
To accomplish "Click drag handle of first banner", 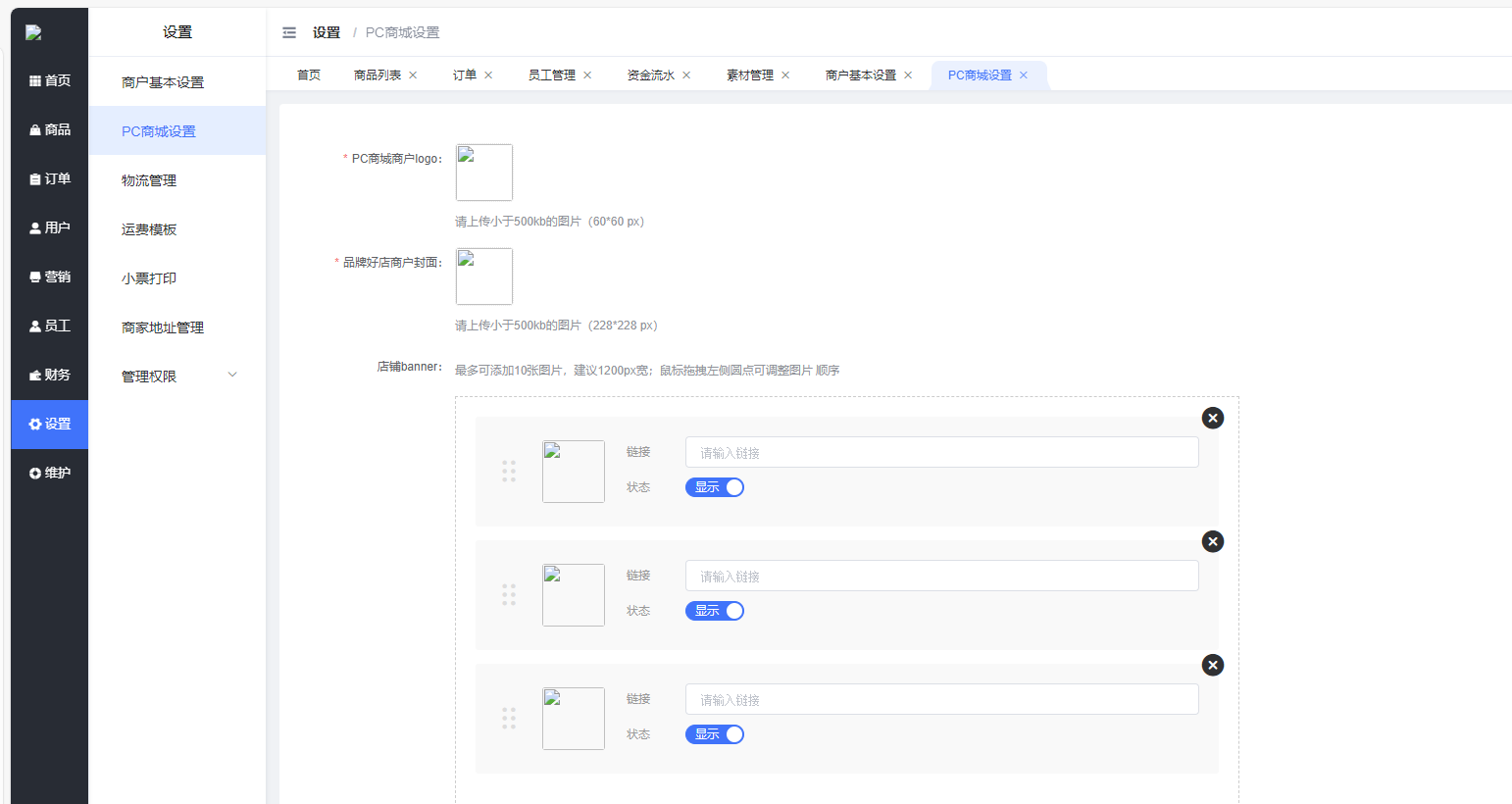I will (509, 472).
